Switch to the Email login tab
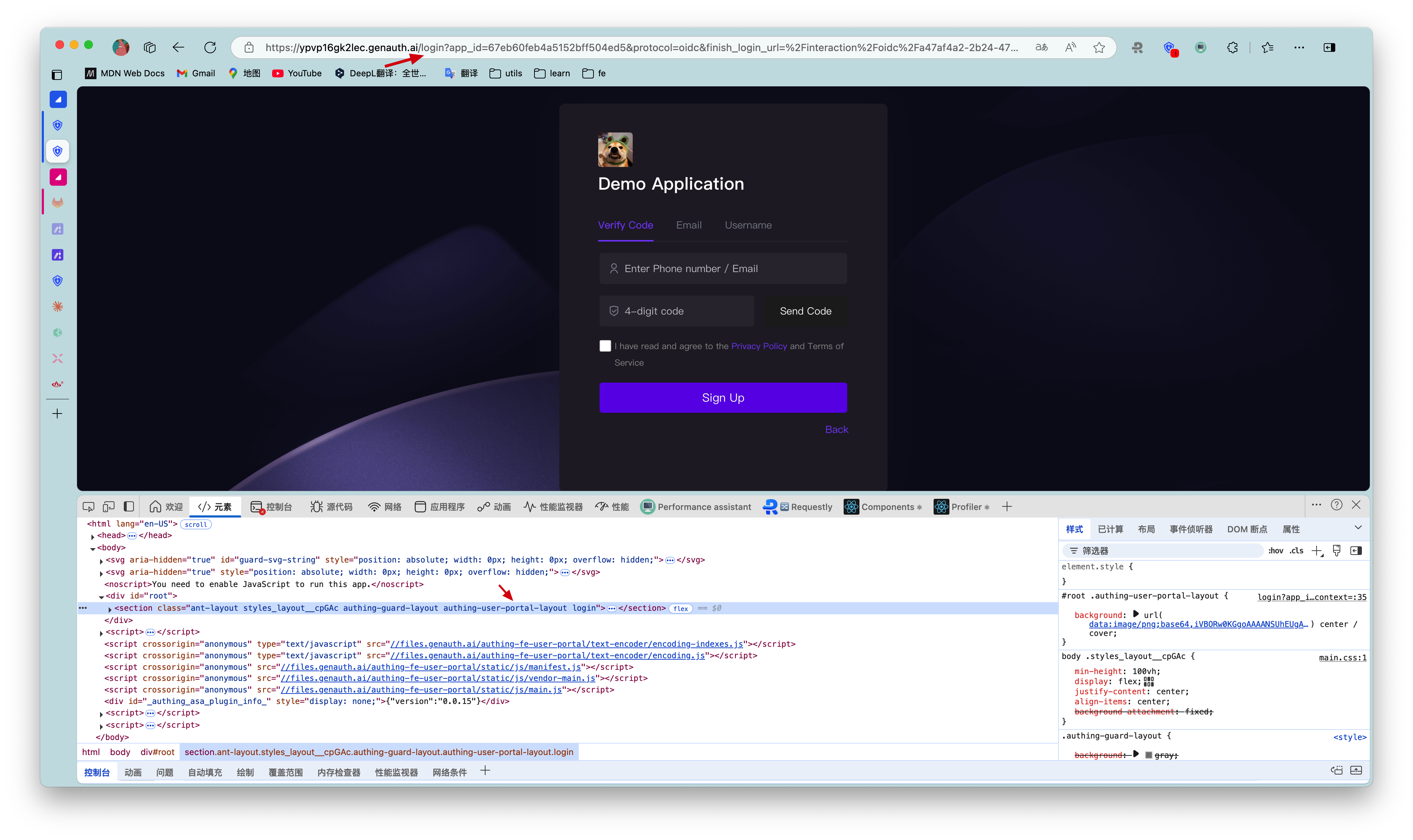 [689, 225]
